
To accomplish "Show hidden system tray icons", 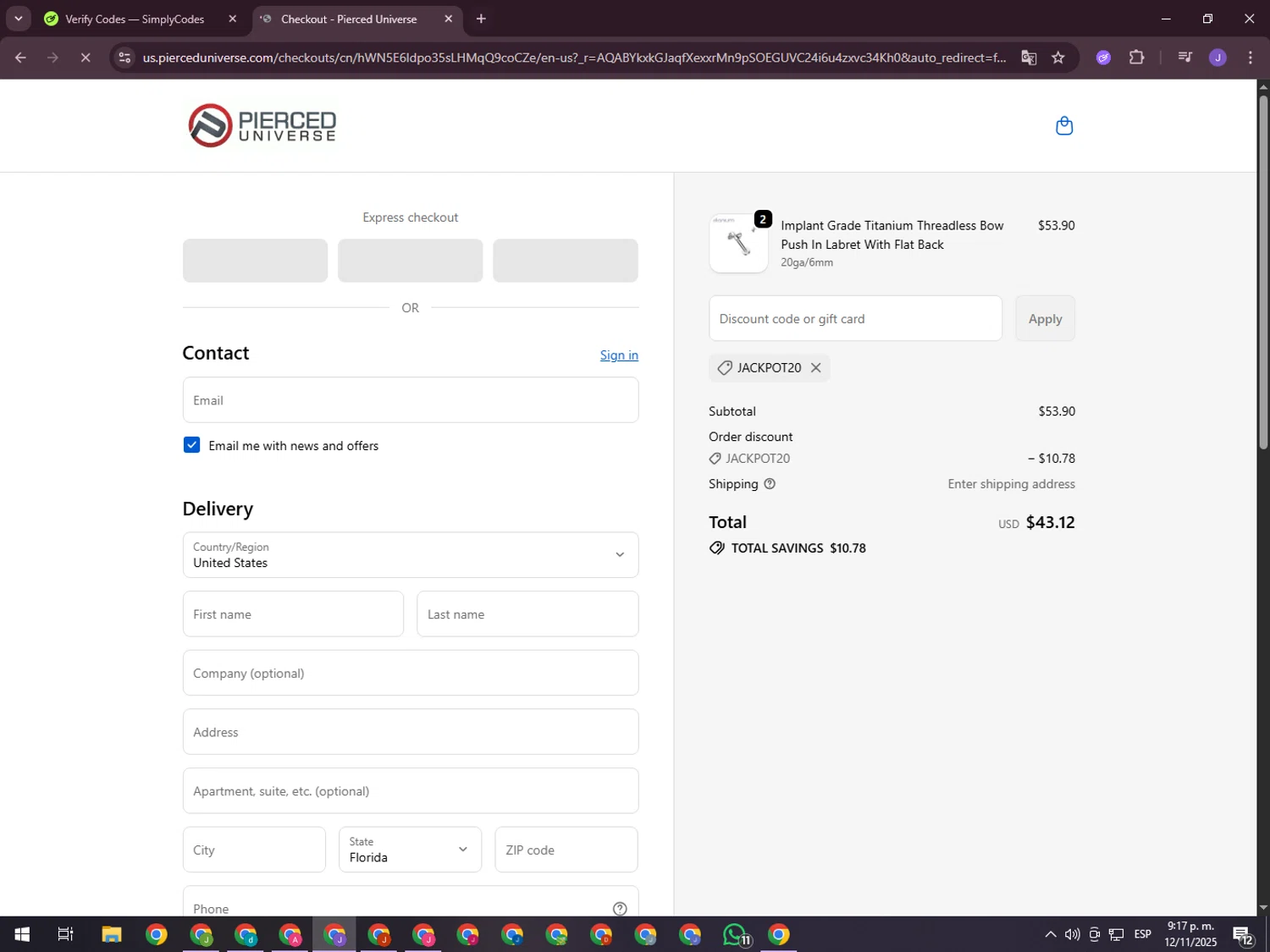I will (1050, 934).
